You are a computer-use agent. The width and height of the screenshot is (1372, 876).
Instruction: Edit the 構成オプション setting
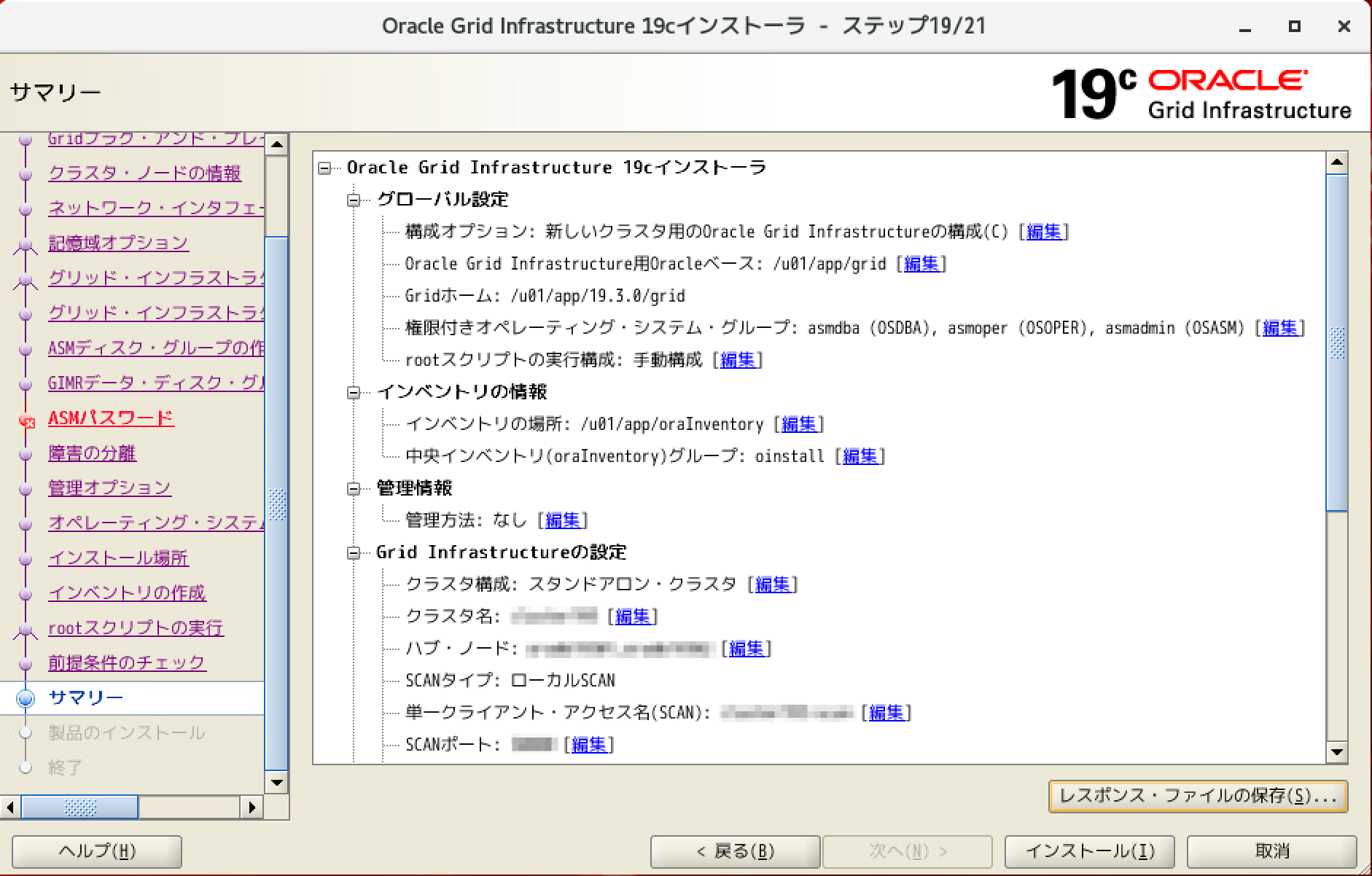1043,232
